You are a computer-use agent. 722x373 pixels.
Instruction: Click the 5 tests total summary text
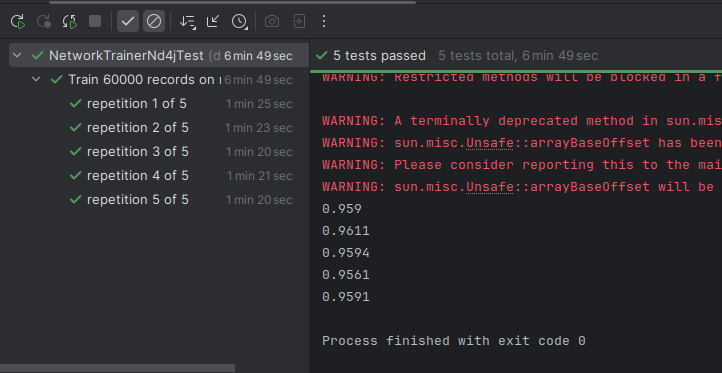(x=518, y=56)
